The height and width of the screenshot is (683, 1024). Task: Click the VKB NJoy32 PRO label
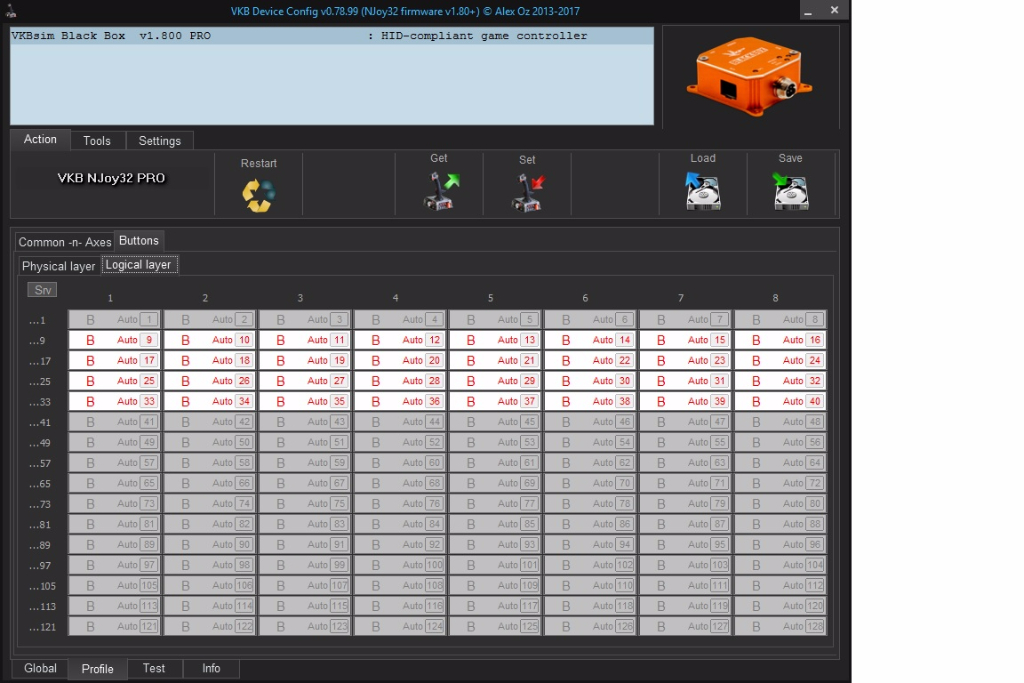tap(111, 178)
